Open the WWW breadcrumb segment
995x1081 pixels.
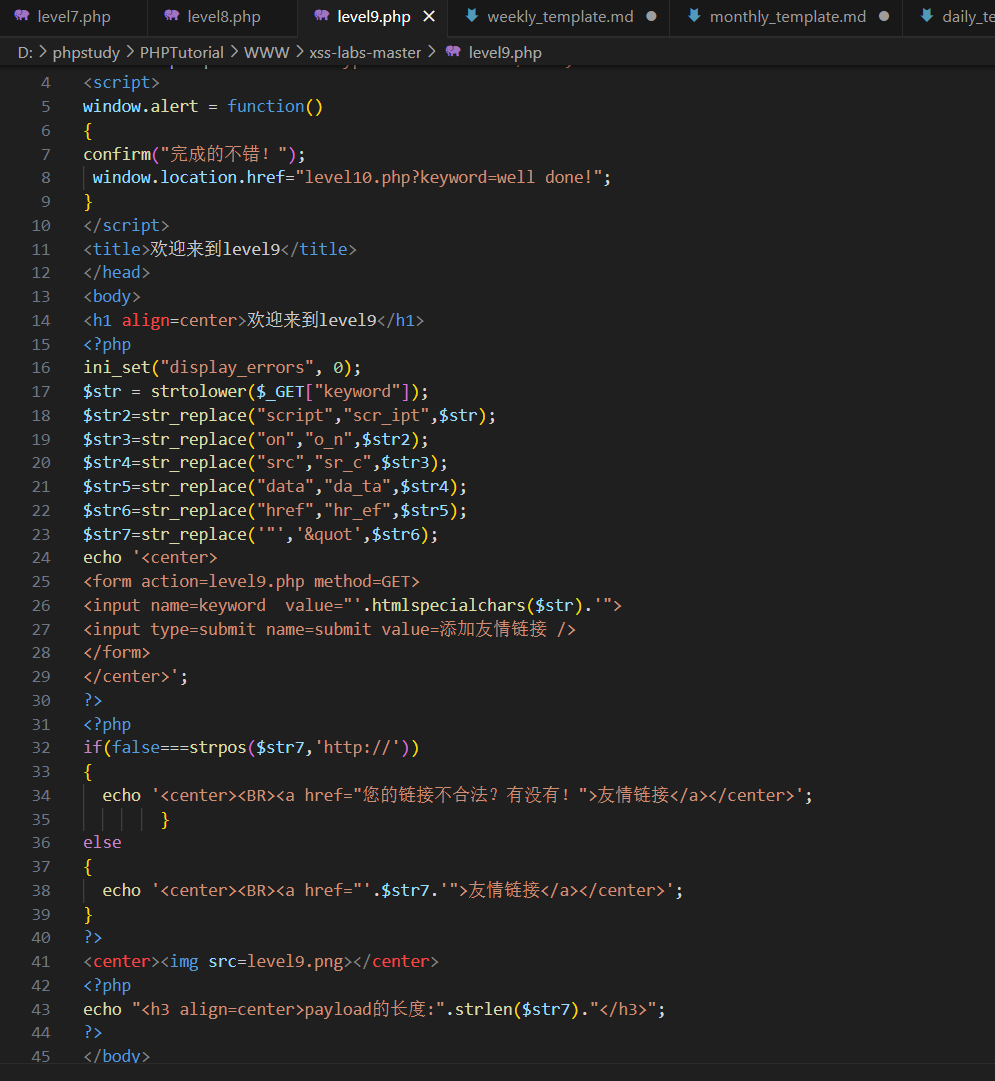coord(266,52)
